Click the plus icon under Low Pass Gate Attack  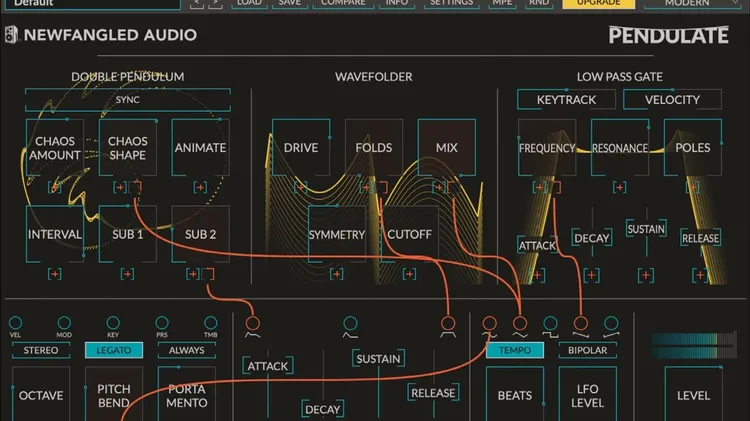coord(537,275)
